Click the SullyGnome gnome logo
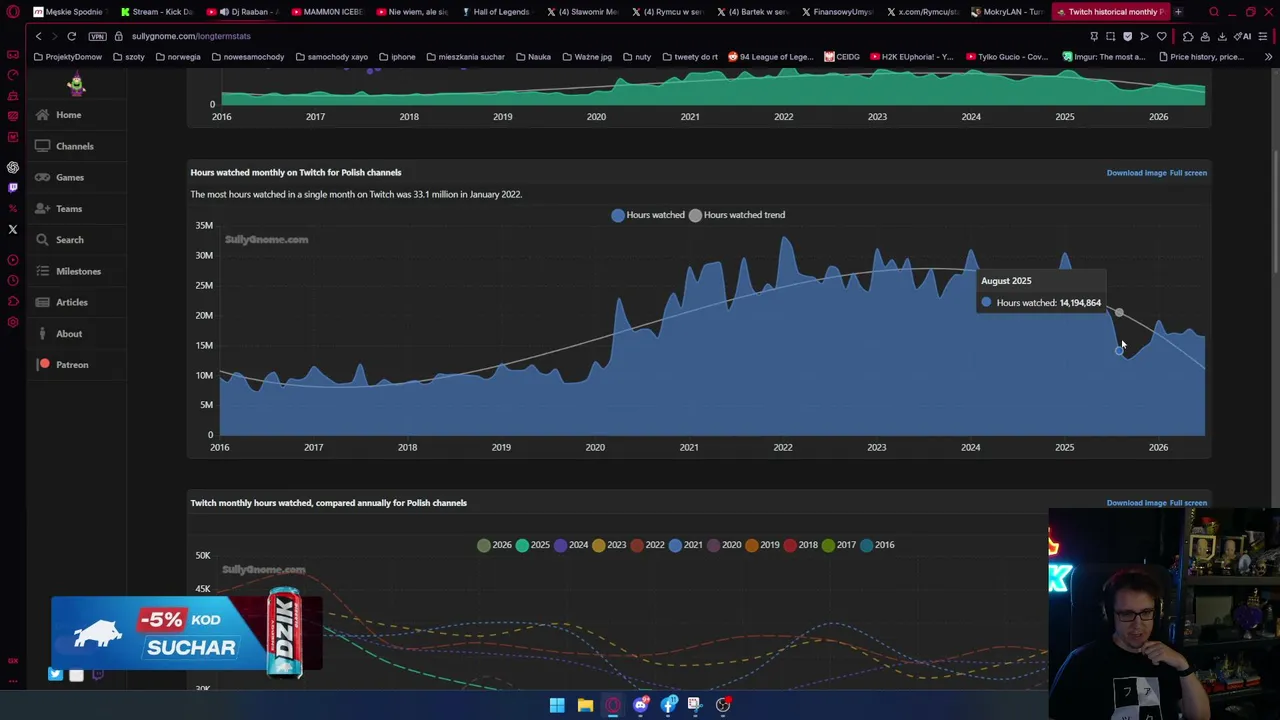The image size is (1280, 720). (x=76, y=84)
